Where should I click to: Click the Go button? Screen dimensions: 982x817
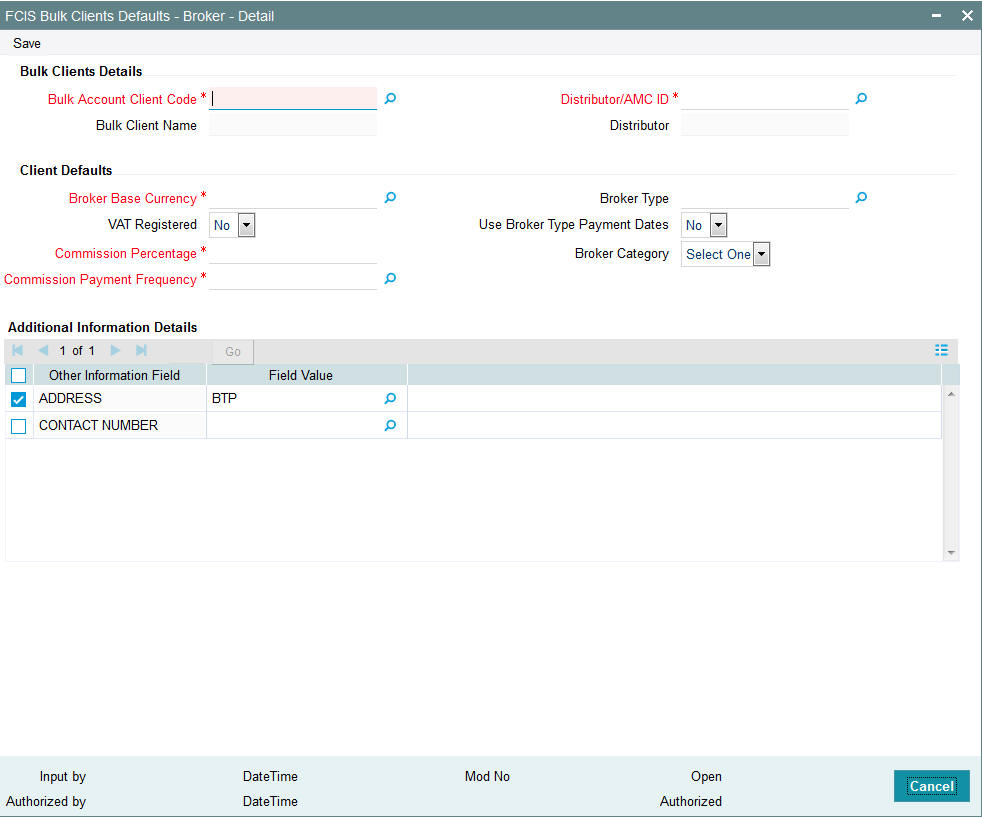click(233, 352)
